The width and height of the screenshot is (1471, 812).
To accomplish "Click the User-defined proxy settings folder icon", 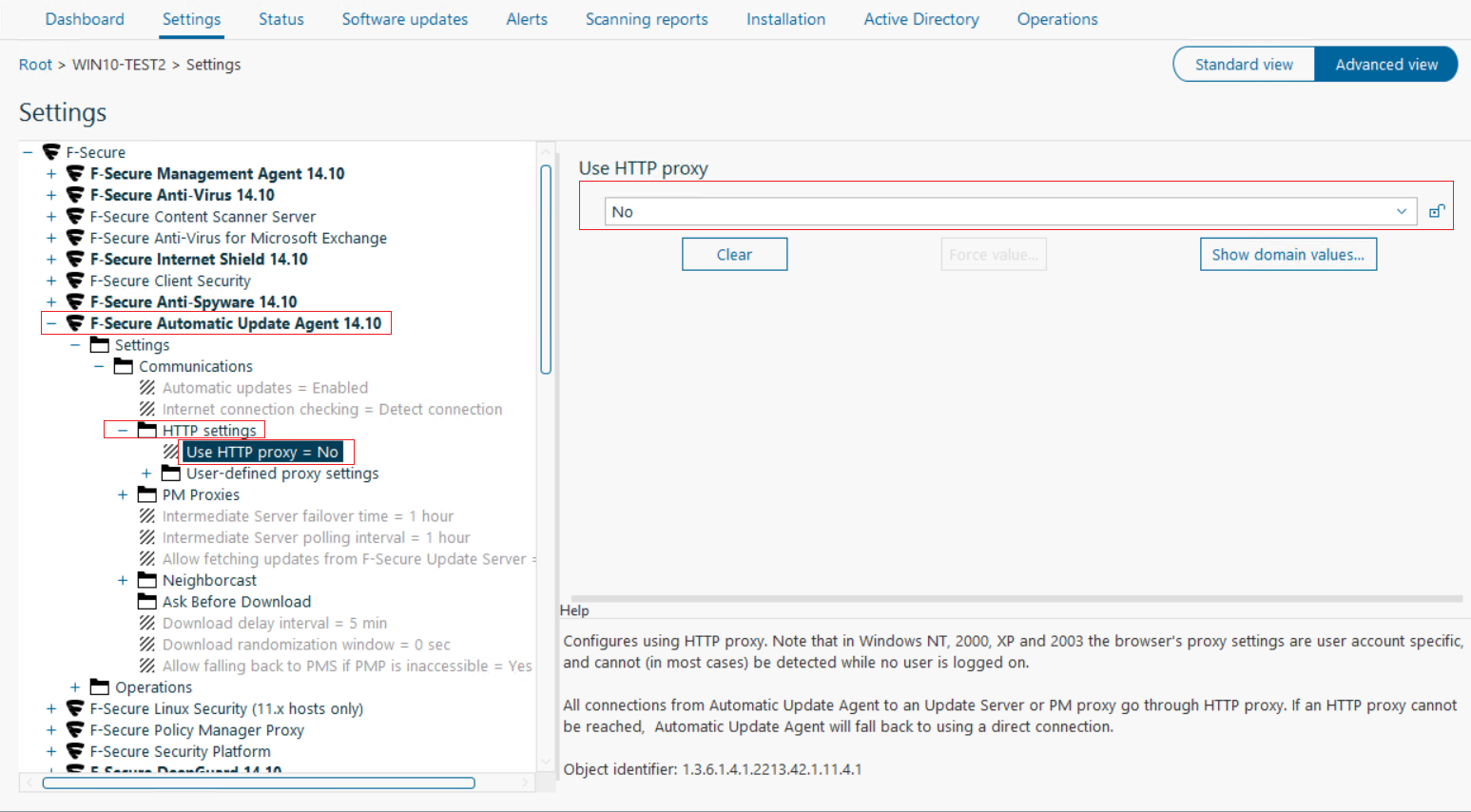I will pyautogui.click(x=171, y=473).
